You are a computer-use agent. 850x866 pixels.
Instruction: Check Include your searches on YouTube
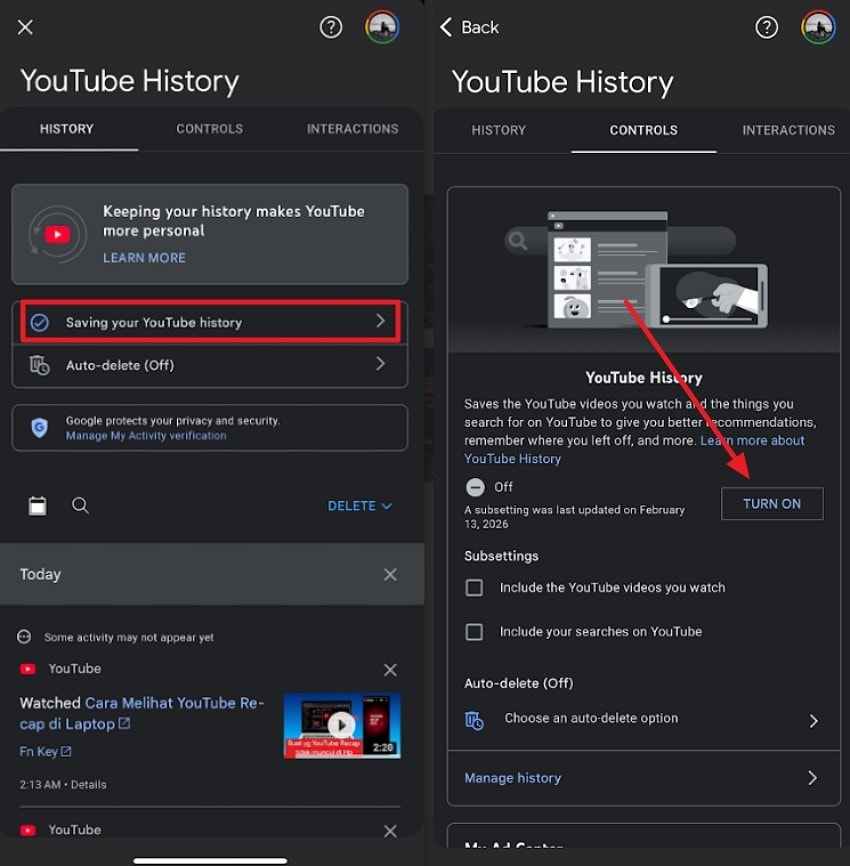474,631
